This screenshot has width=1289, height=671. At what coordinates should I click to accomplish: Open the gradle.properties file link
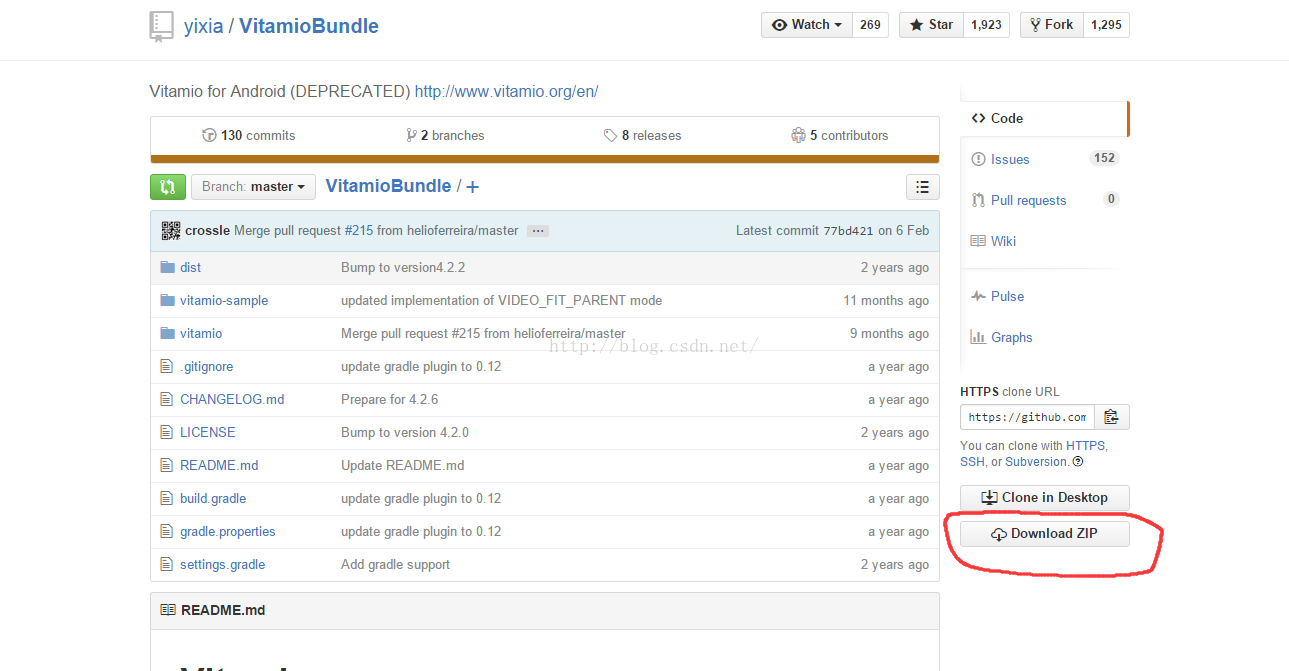click(228, 531)
